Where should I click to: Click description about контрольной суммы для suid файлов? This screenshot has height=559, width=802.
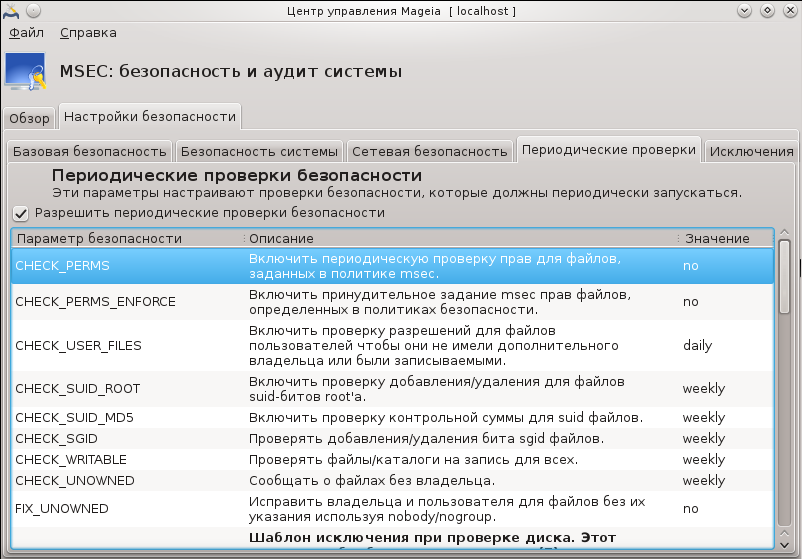[446, 418]
